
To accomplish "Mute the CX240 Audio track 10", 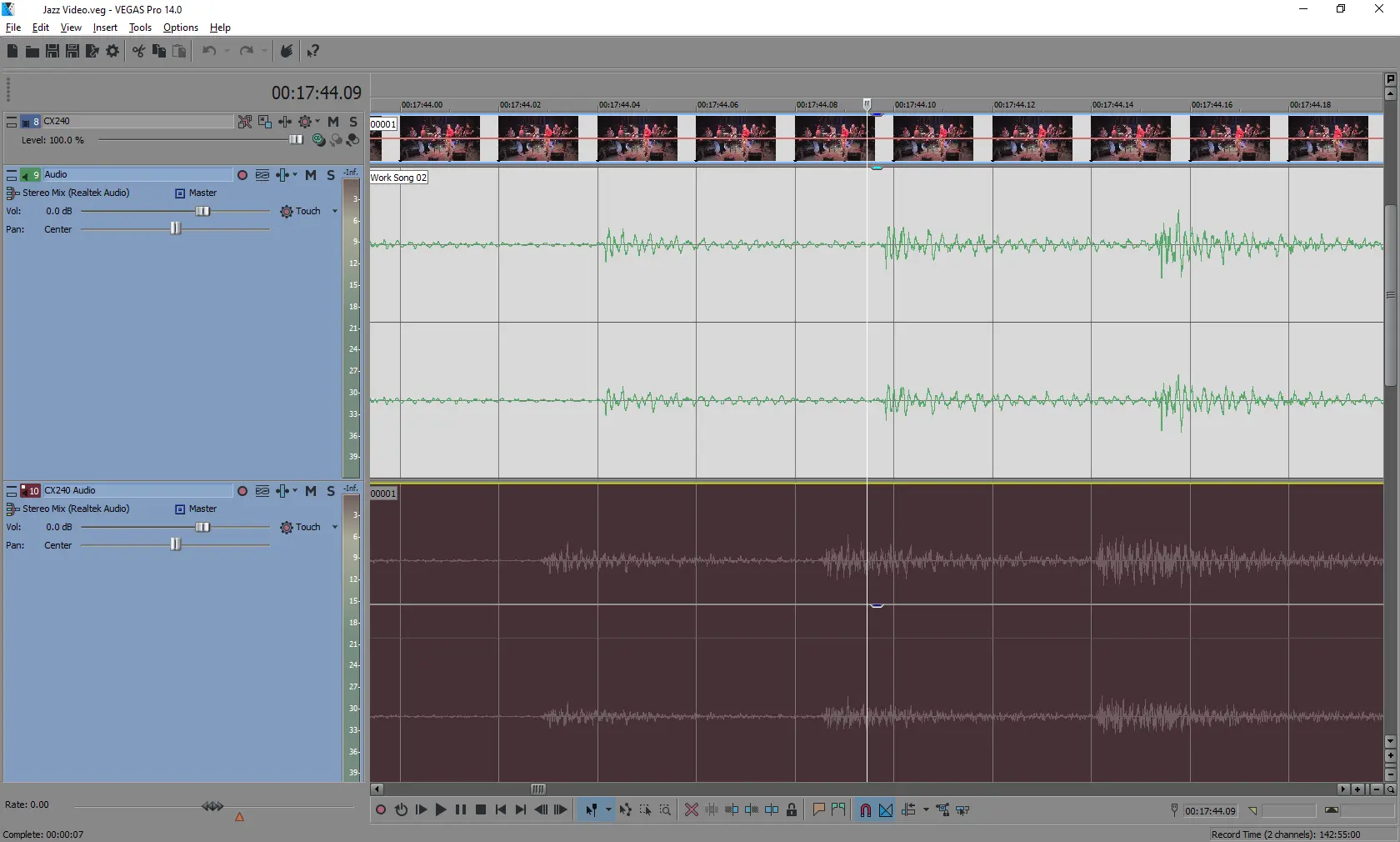I will point(311,491).
